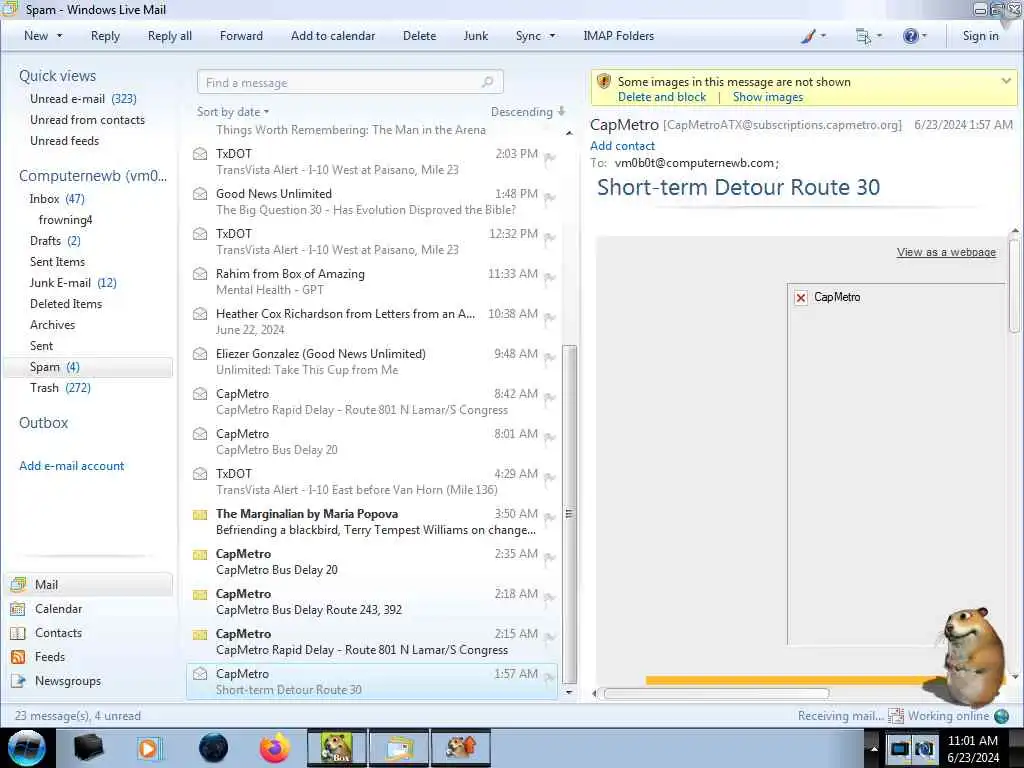The width and height of the screenshot is (1024, 768).
Task: Show hidden system tray icons arrow
Action: 874,748
